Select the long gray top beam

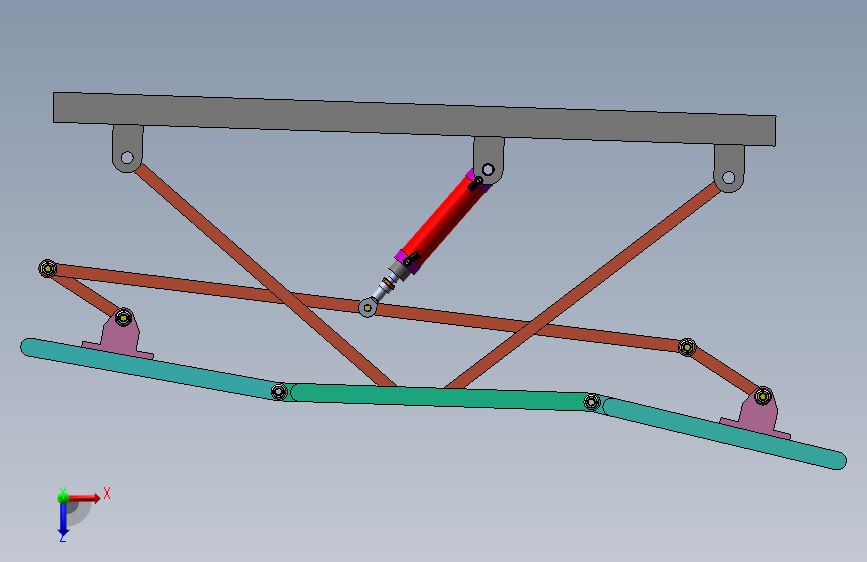(x=415, y=119)
